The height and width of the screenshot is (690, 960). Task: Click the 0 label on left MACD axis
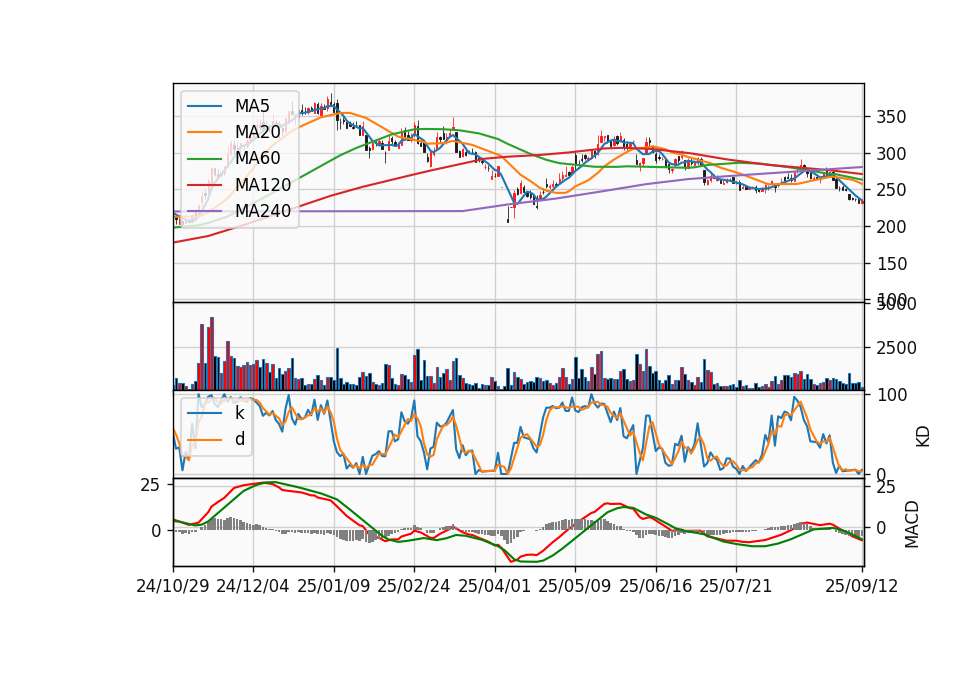click(x=156, y=531)
